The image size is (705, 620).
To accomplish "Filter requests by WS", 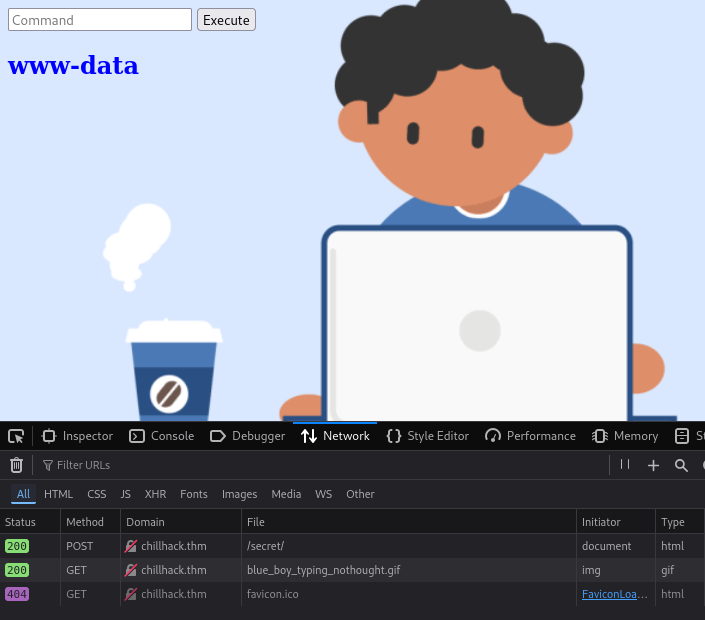I will point(323,494).
